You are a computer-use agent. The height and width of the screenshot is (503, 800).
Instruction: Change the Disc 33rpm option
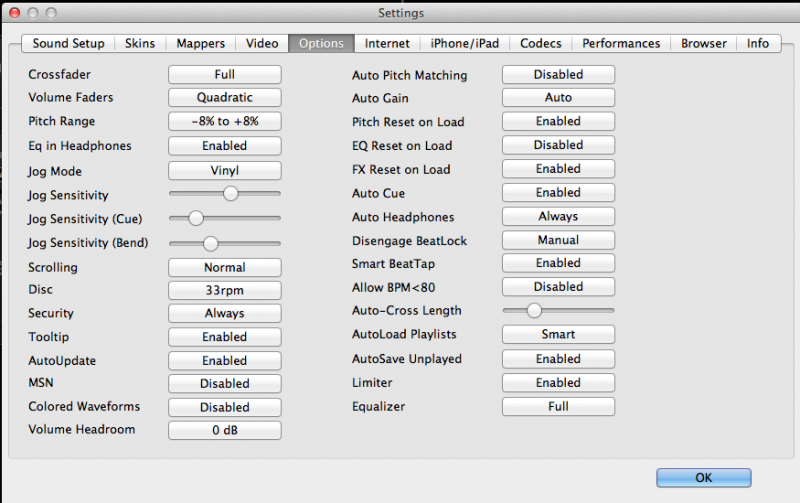pos(224,290)
